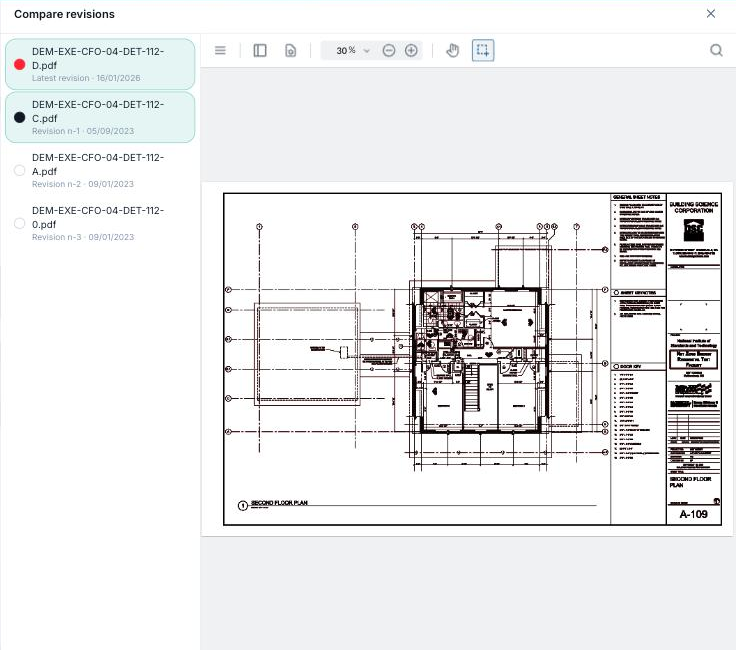This screenshot has width=736, height=650.
Task: Click the A-109 sheet number on drawing
Action: tap(693, 514)
